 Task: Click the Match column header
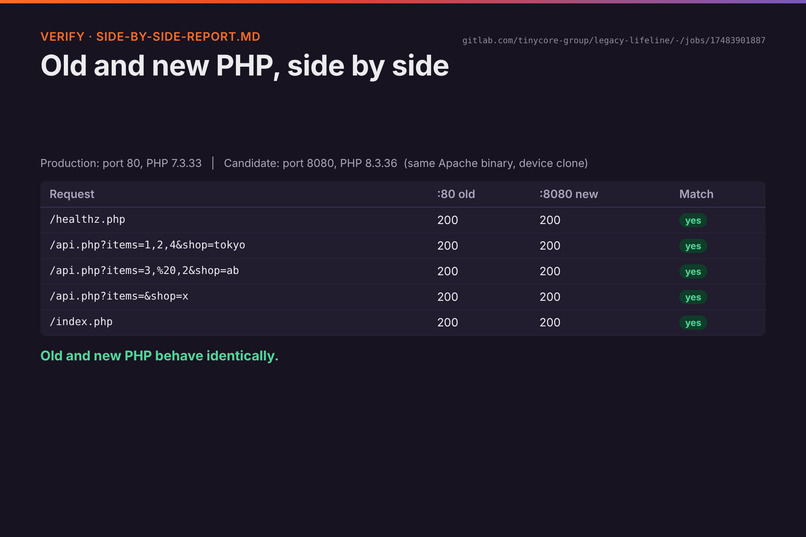(696, 194)
